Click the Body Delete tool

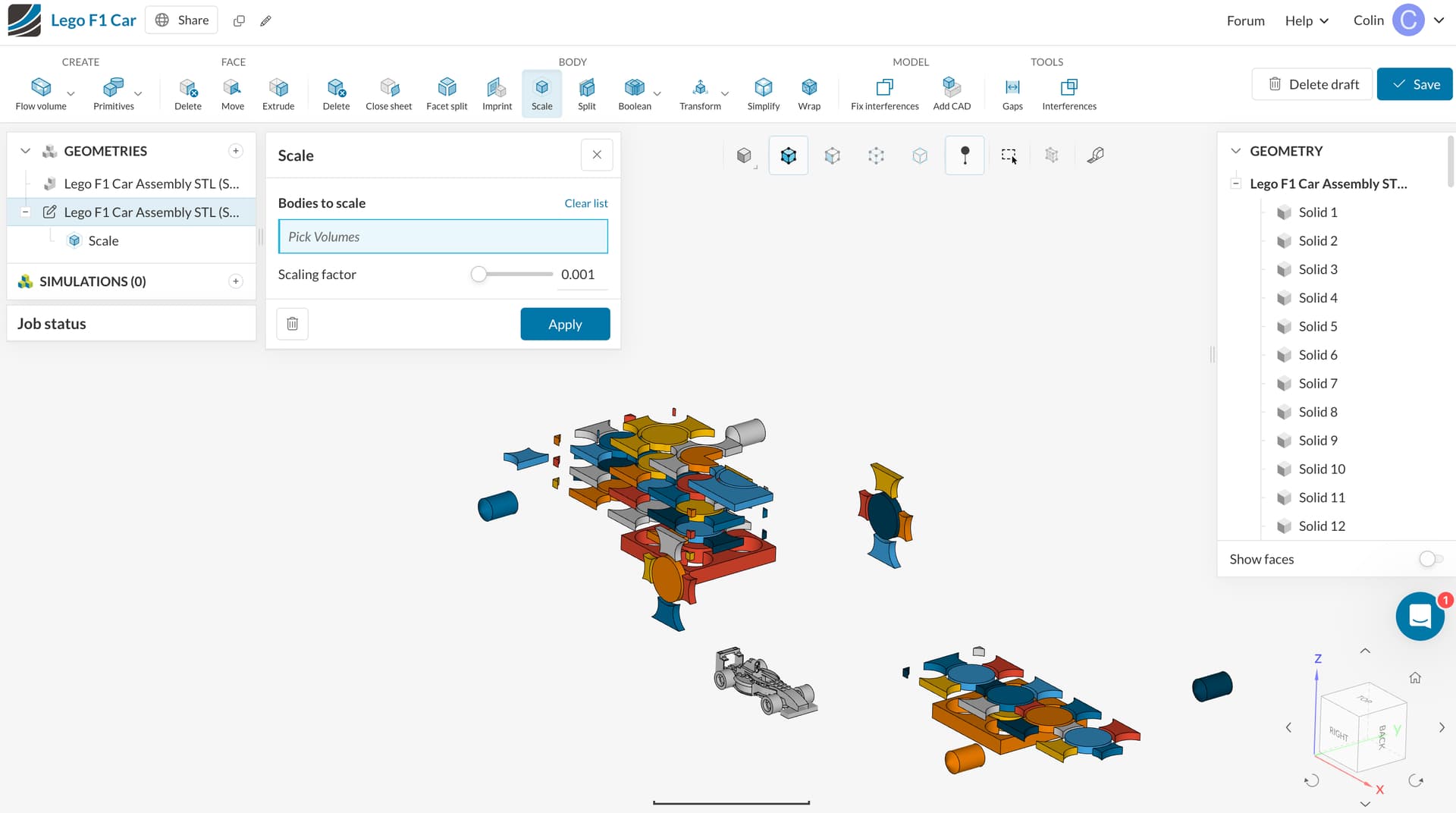point(336,93)
